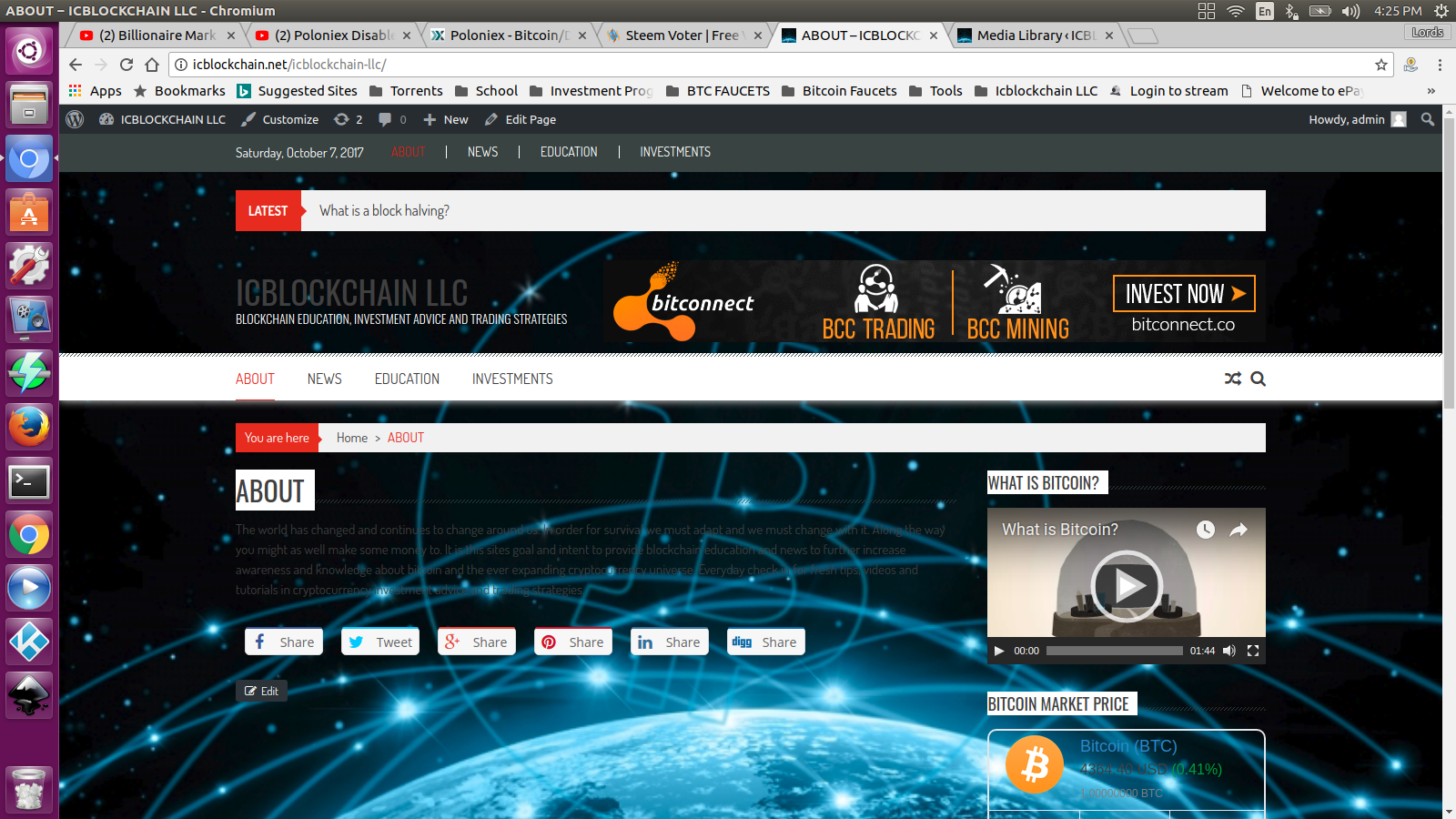1456x819 pixels.
Task: Launch Firefox from the Ubuntu launcher
Action: click(29, 427)
